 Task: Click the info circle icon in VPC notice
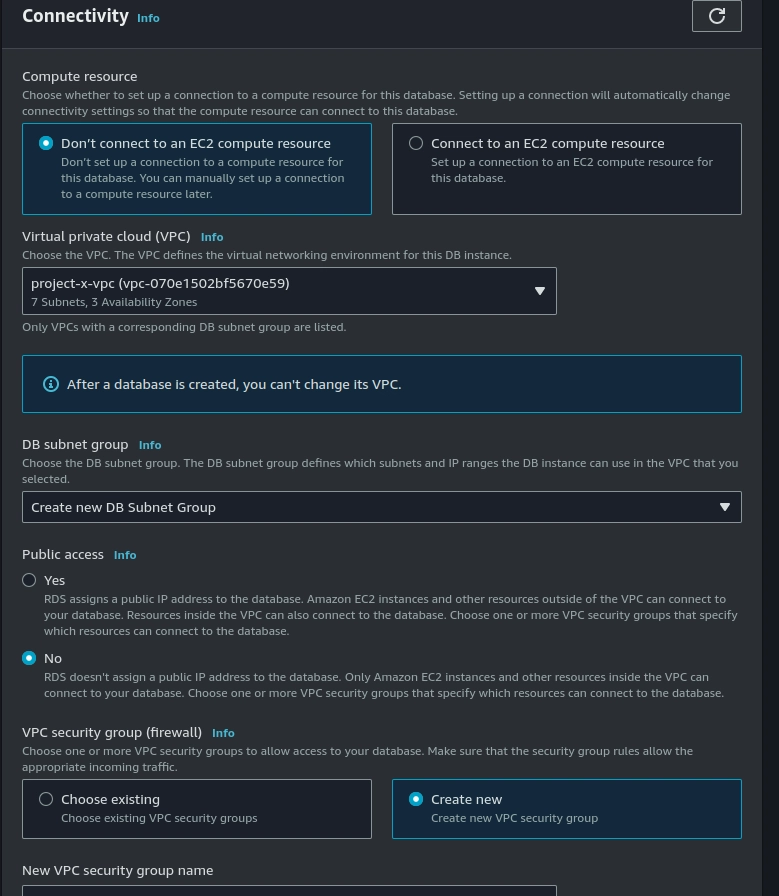pyautogui.click(x=51, y=384)
